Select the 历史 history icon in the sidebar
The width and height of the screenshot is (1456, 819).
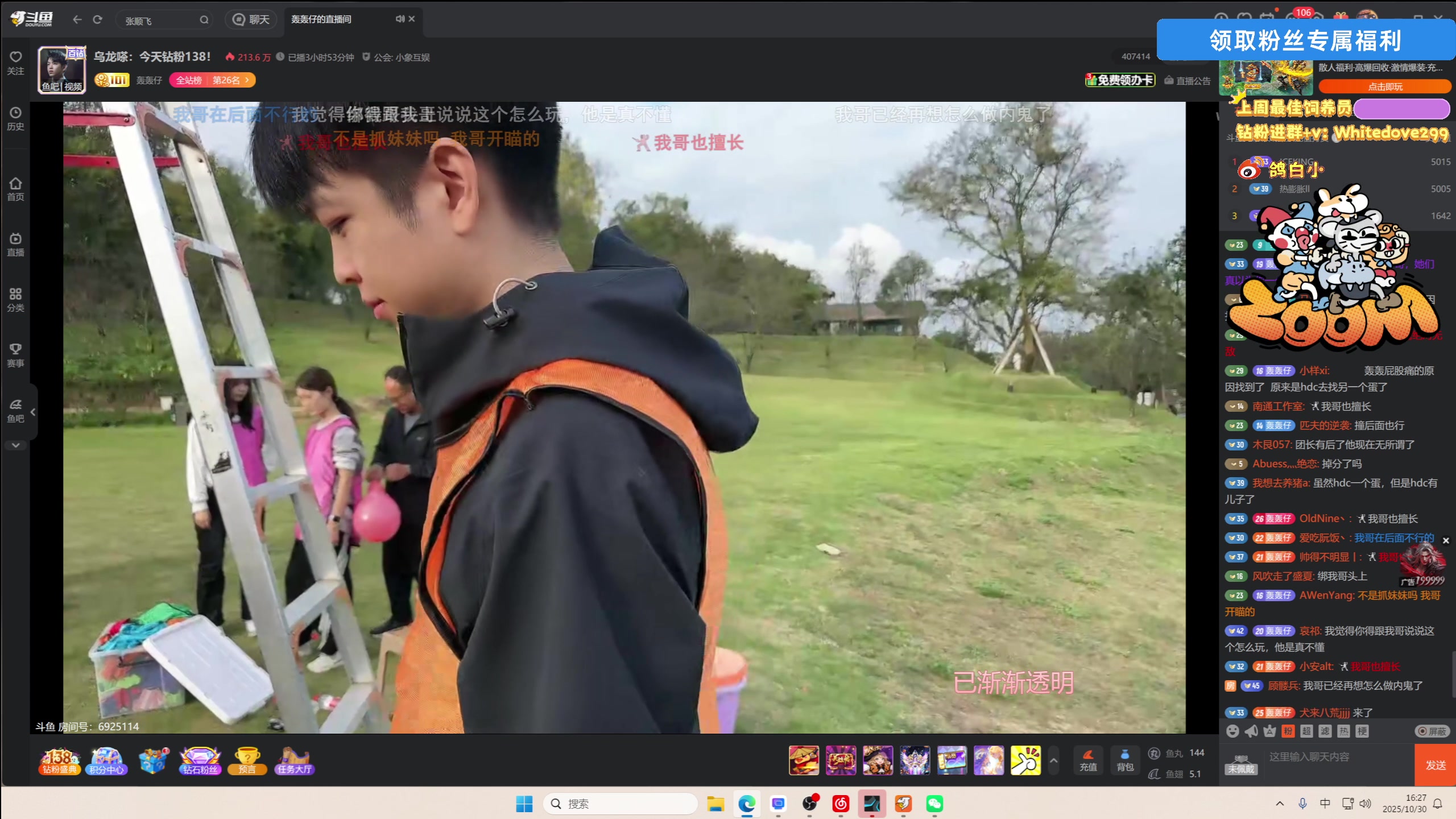(15, 117)
